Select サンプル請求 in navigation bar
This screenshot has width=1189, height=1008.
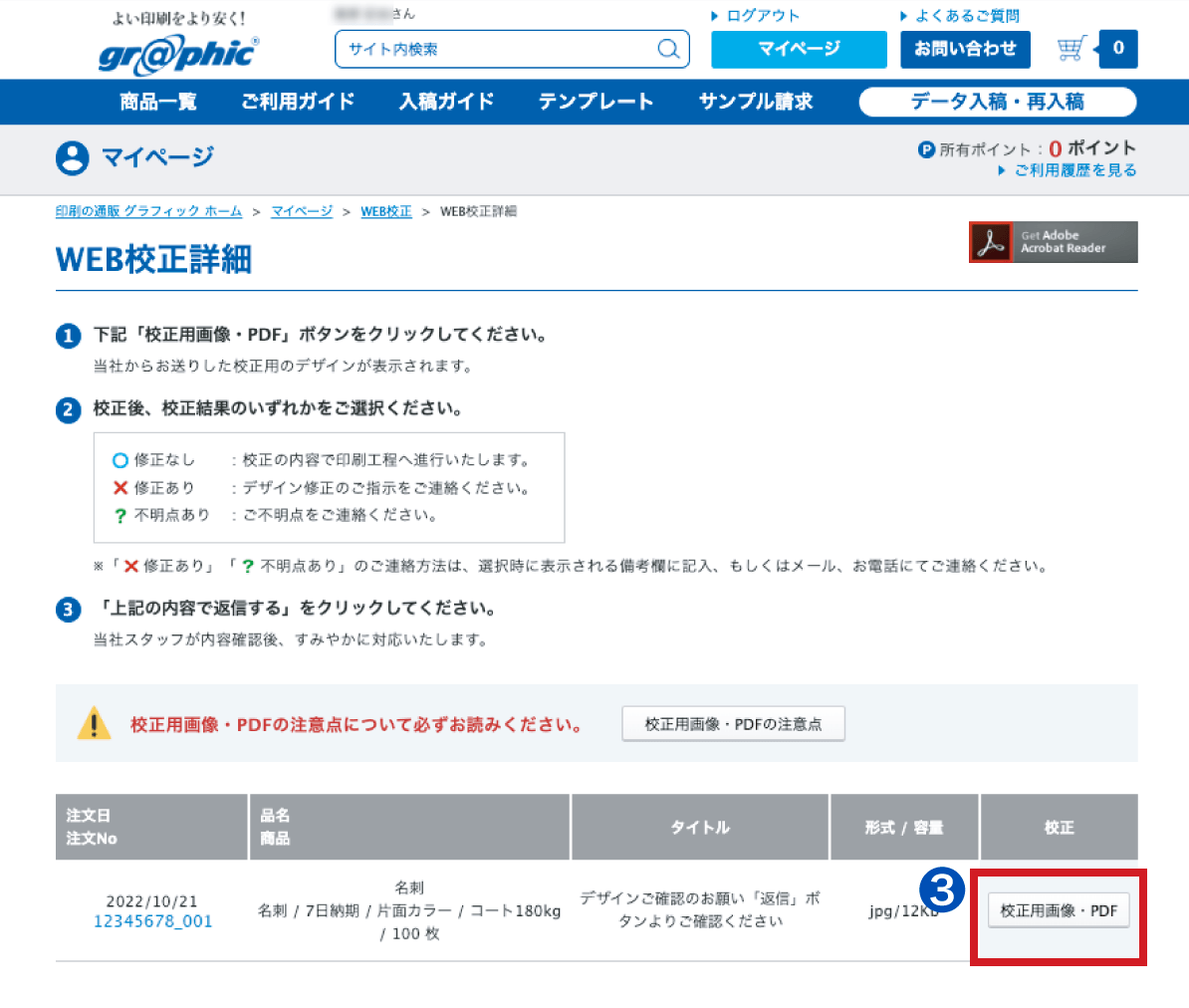pyautogui.click(x=756, y=102)
